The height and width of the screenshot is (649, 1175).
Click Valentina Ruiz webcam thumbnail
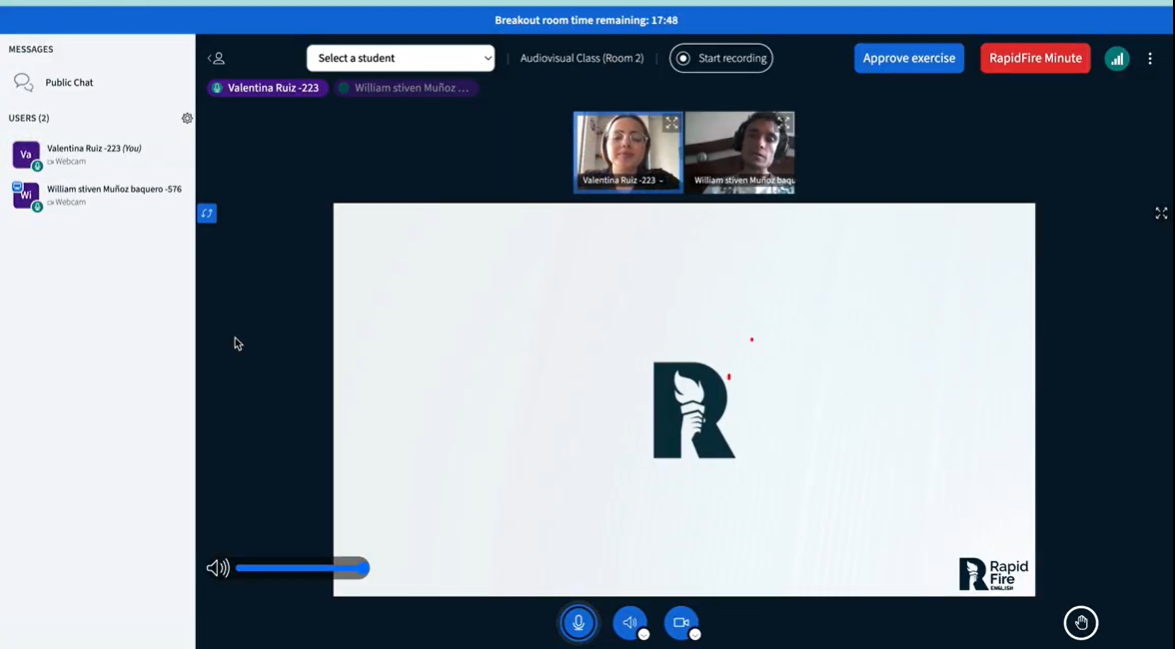pyautogui.click(x=628, y=153)
